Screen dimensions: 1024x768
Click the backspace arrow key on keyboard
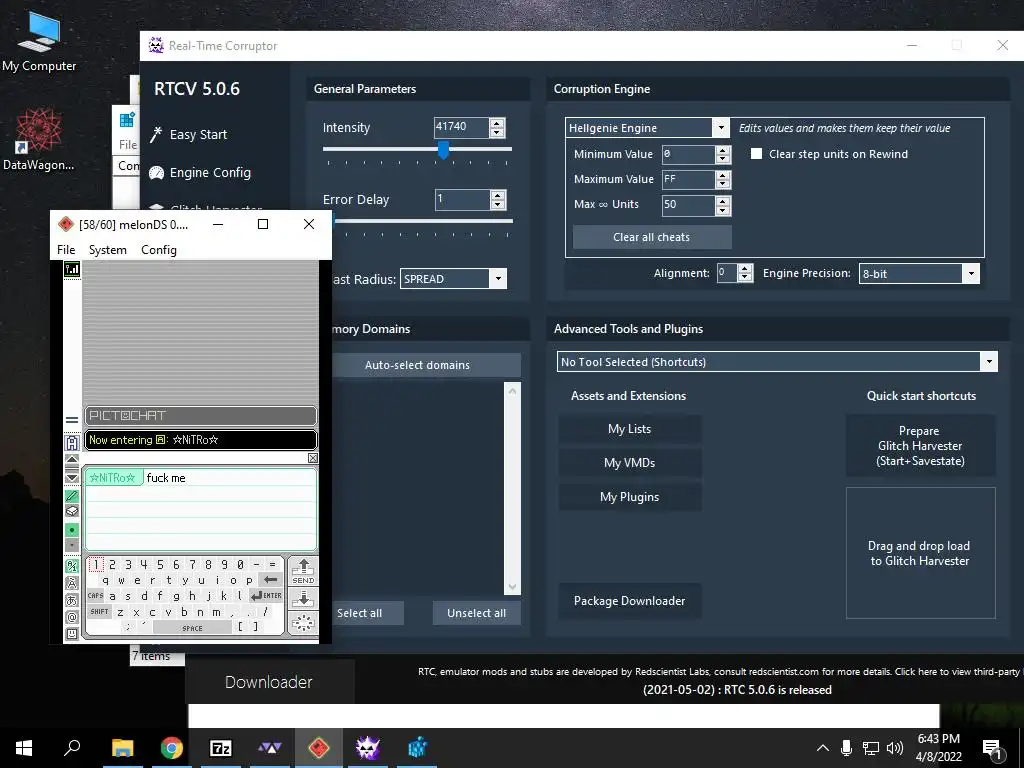coord(270,579)
